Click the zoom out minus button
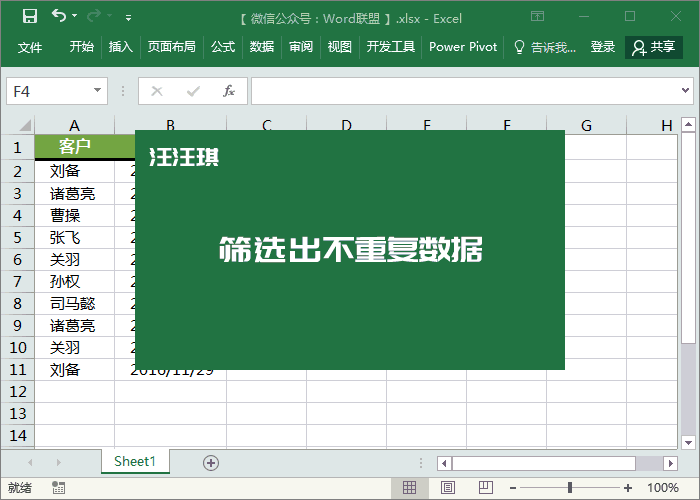Image resolution: width=700 pixels, height=500 pixels. (x=513, y=488)
